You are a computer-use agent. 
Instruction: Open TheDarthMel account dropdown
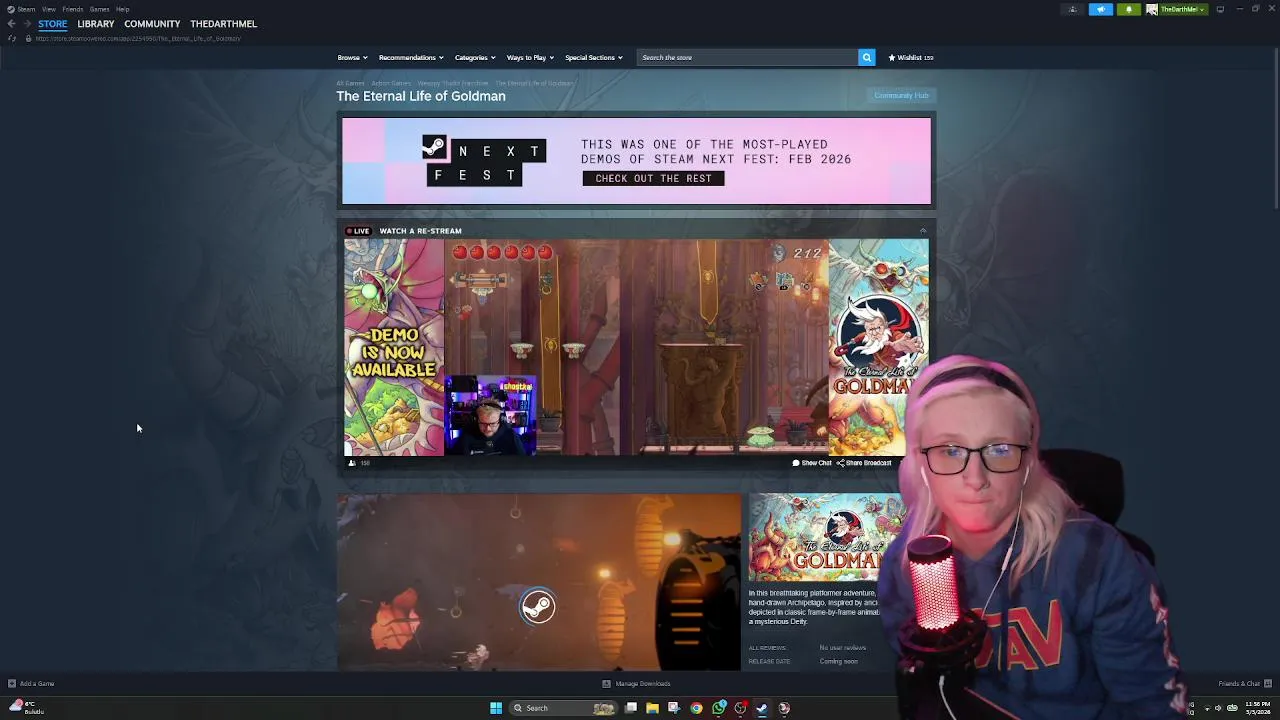pos(1183,9)
